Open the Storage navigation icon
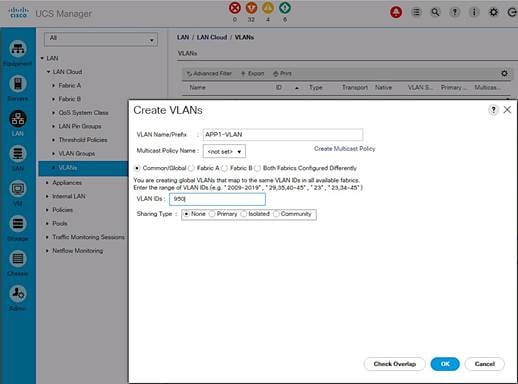518x384 pixels. (x=18, y=224)
